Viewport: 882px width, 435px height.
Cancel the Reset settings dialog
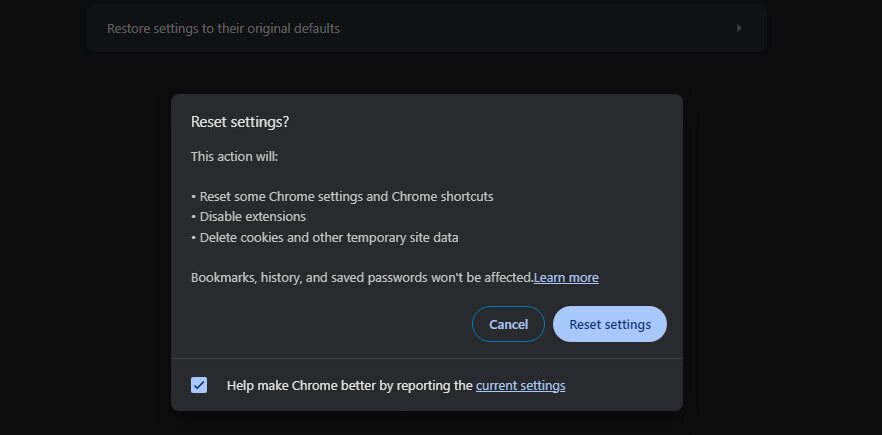(508, 324)
